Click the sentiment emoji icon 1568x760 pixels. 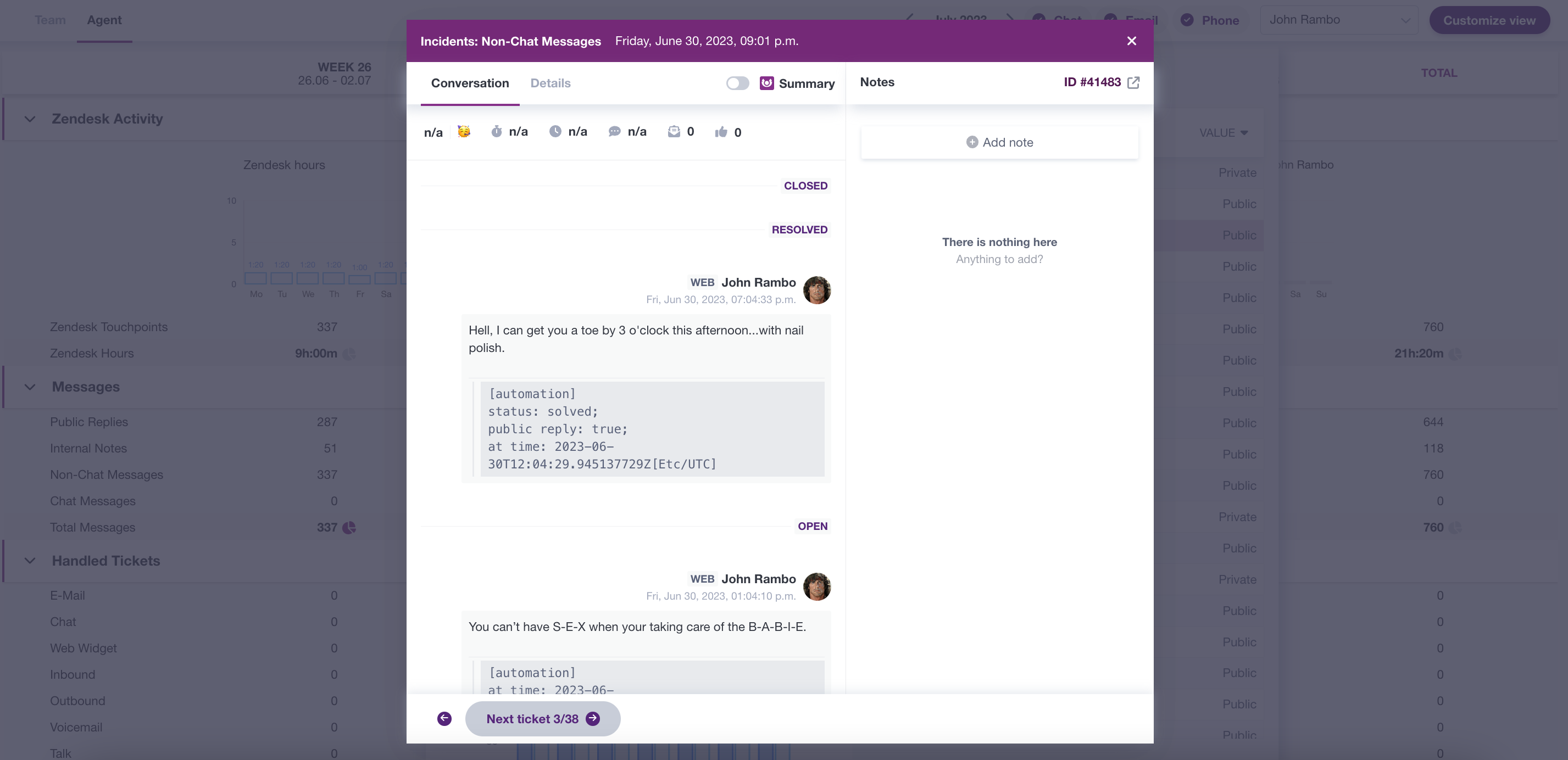(x=463, y=131)
